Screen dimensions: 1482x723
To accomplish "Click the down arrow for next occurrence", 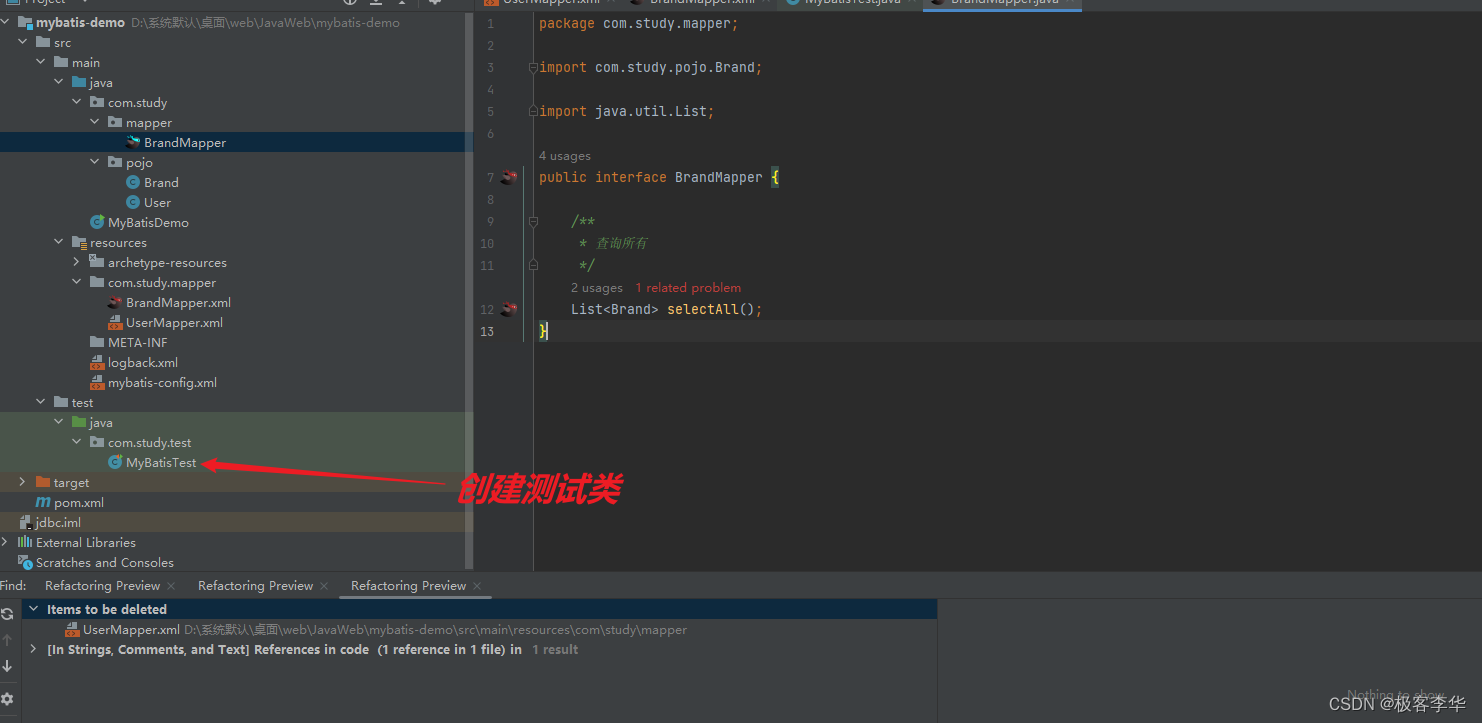I will tap(8, 666).
